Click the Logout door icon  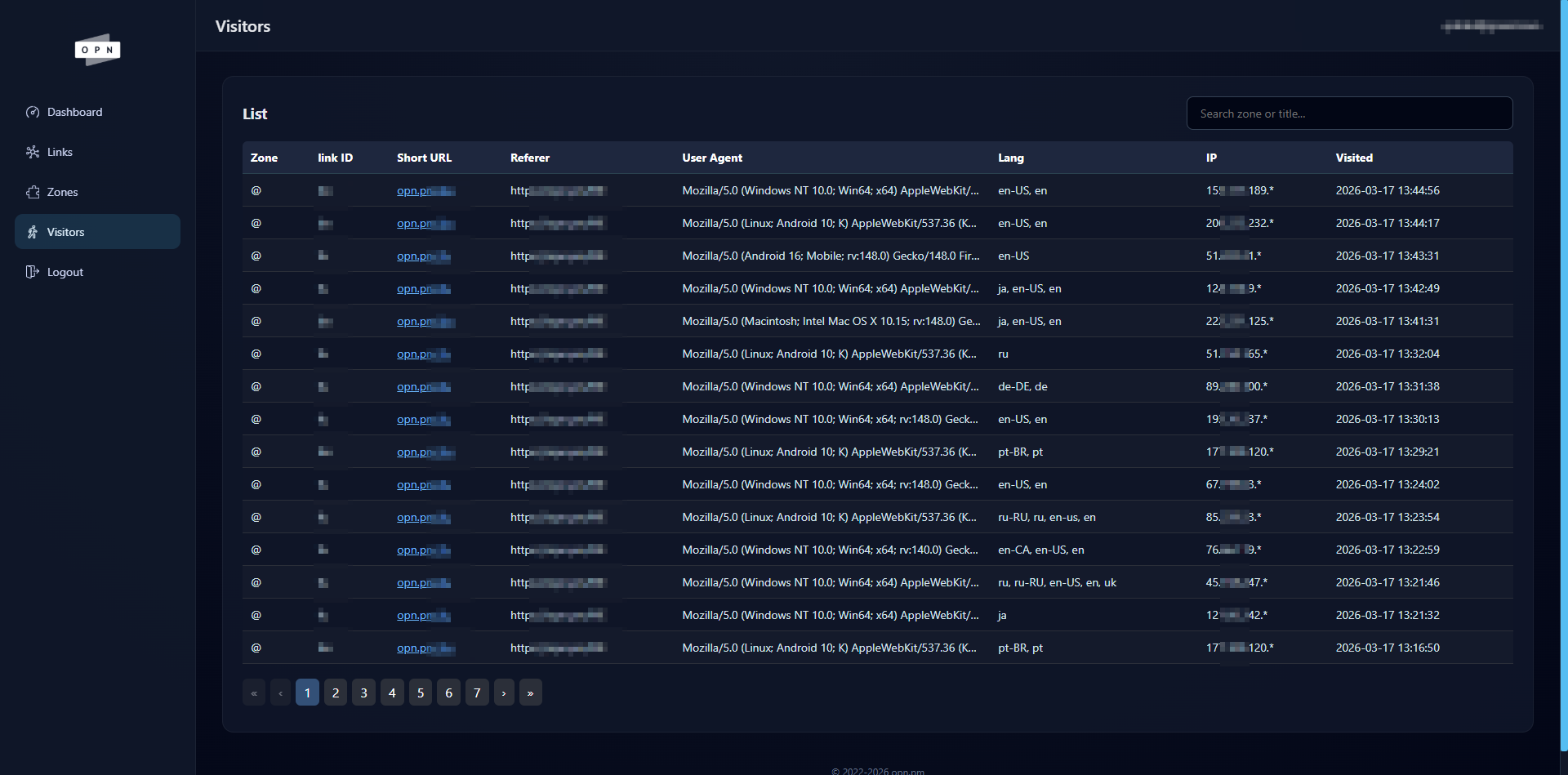[33, 272]
